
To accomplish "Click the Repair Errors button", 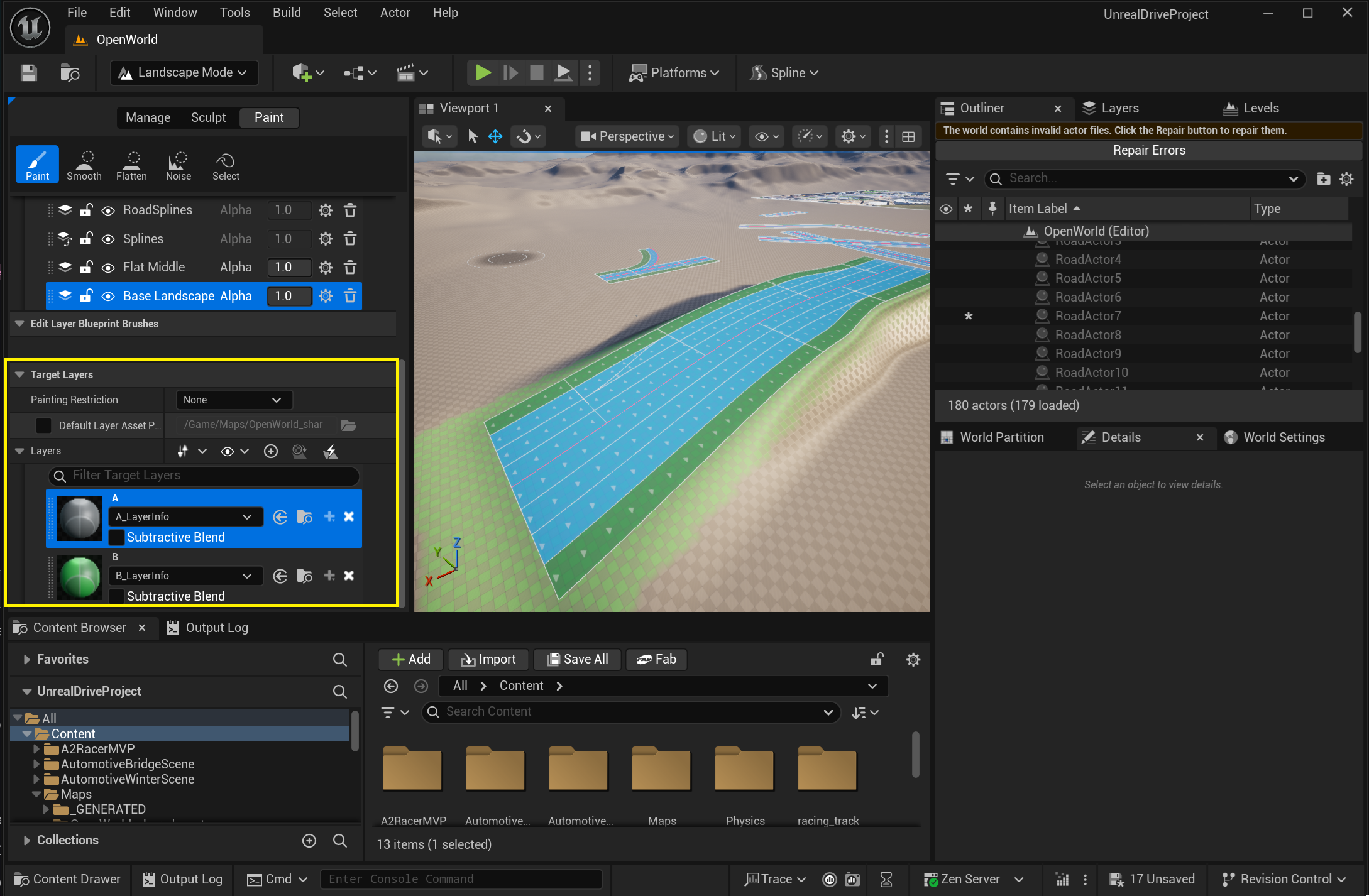I will tap(1149, 150).
